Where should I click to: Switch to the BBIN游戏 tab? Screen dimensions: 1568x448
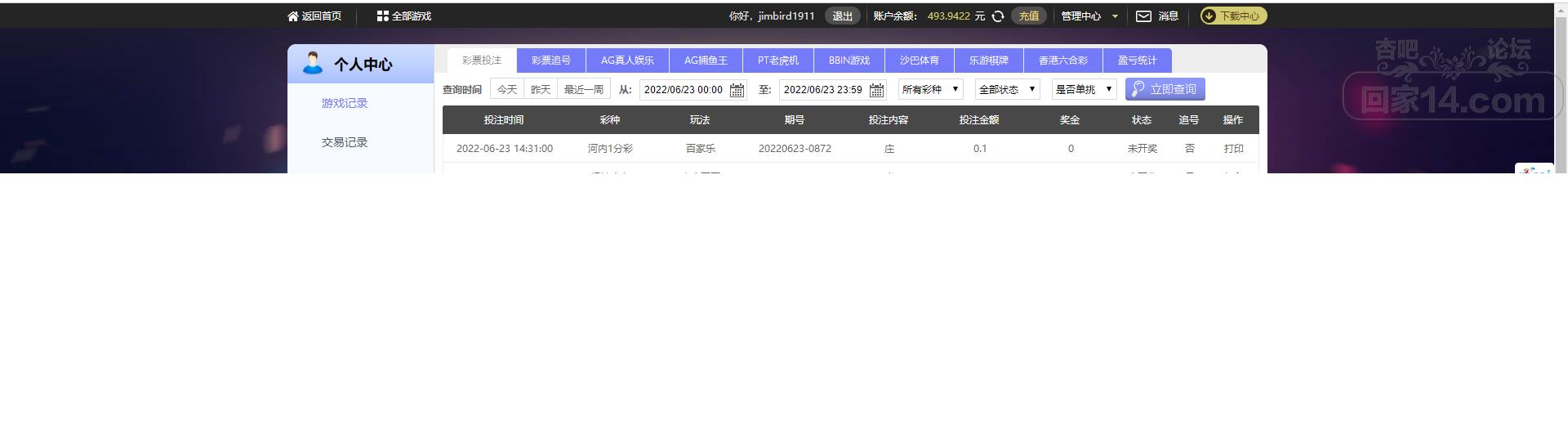(x=849, y=60)
